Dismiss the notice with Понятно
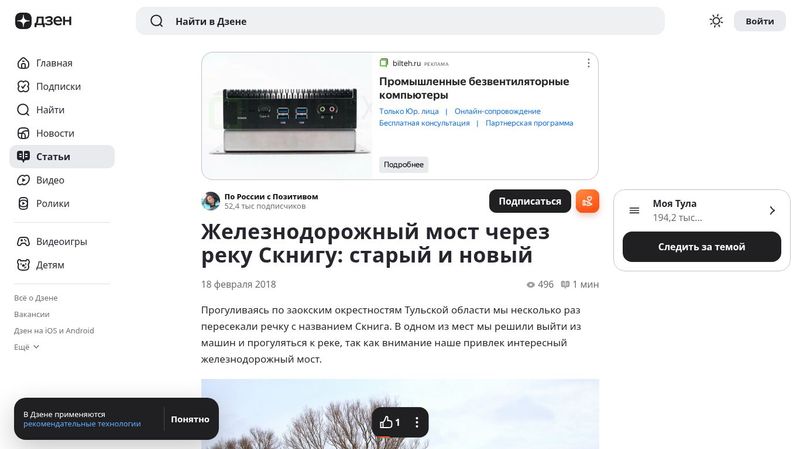The image size is (800, 449). pos(190,419)
